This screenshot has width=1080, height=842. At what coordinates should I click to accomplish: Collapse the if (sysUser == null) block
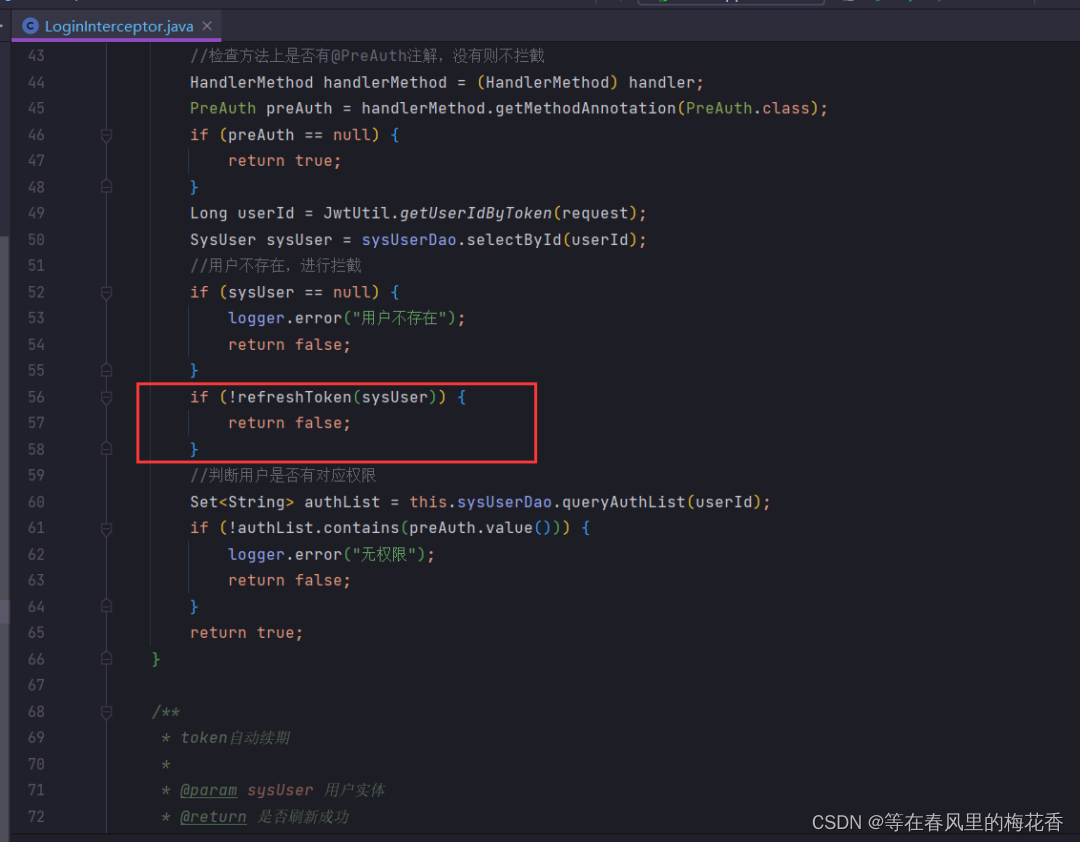pos(106,292)
